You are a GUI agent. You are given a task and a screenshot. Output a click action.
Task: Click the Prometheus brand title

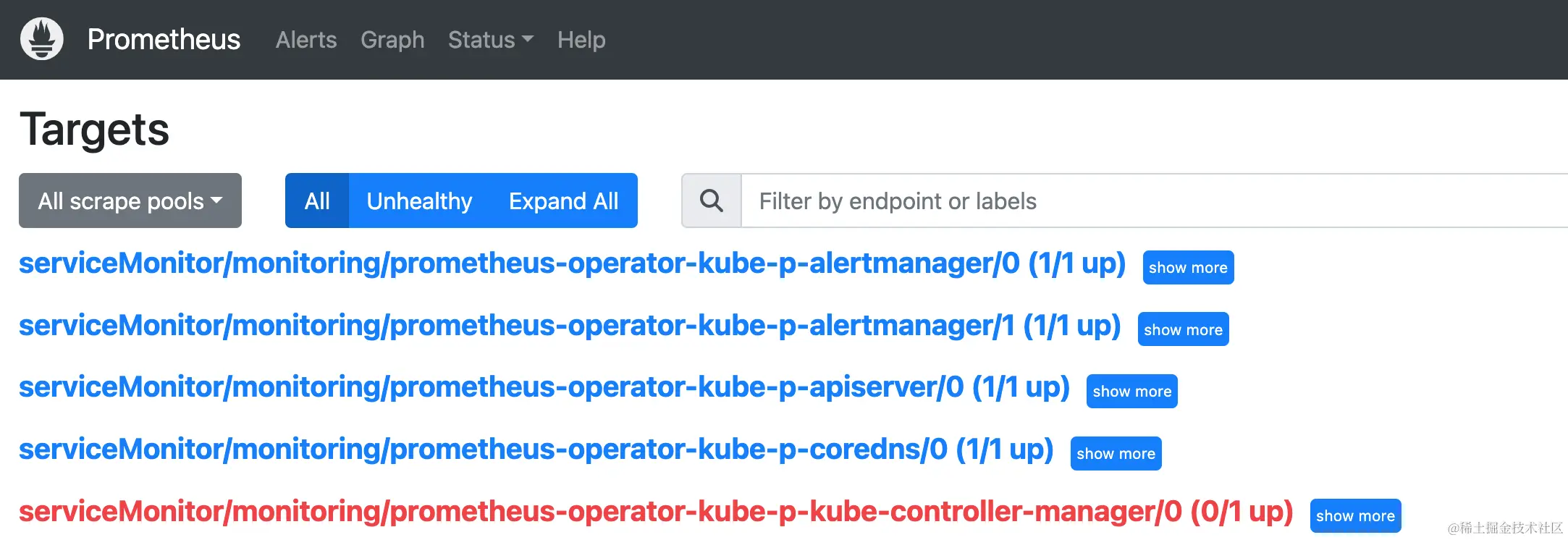[x=164, y=40]
